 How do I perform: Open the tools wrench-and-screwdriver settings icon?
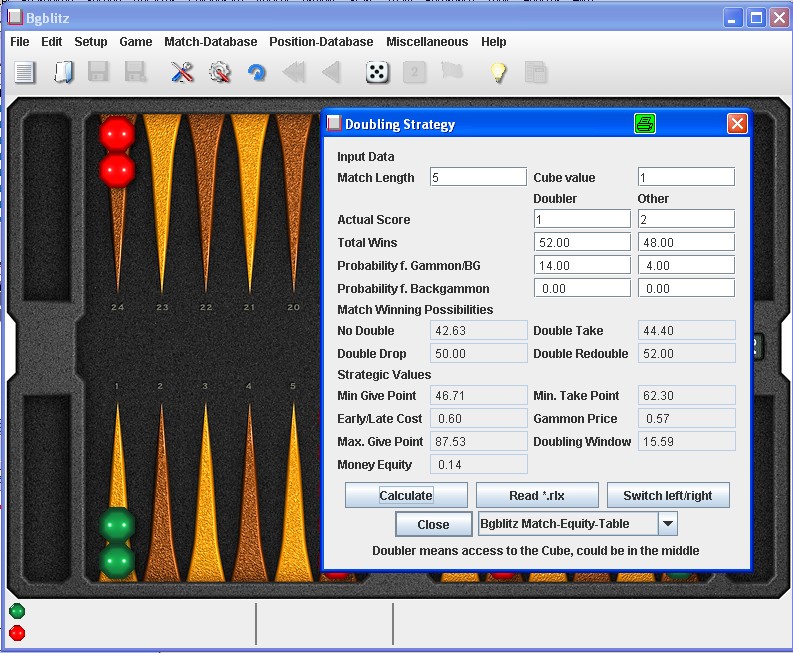coord(182,72)
